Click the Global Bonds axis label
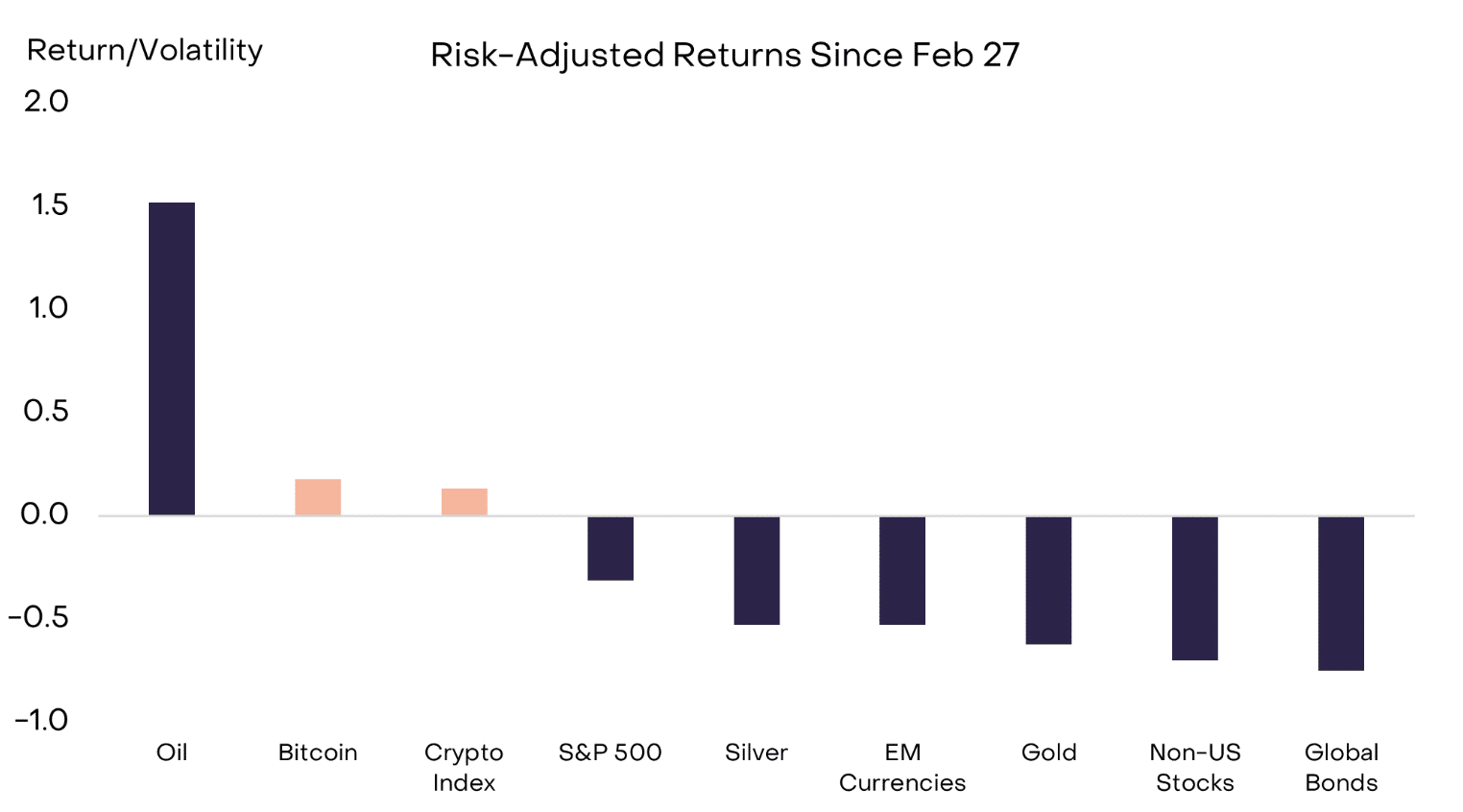Image resolution: width=1463 pixels, height=812 pixels. [x=1341, y=768]
